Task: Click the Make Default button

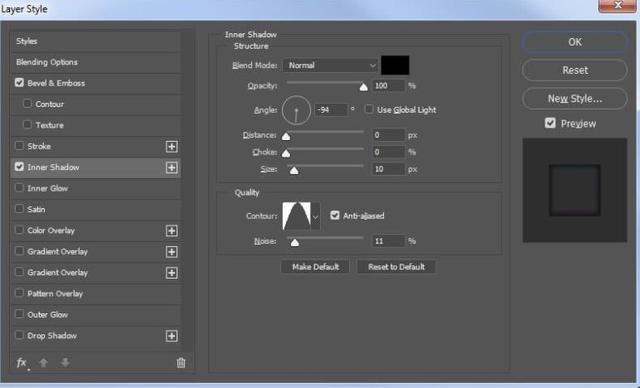Action: 315,267
